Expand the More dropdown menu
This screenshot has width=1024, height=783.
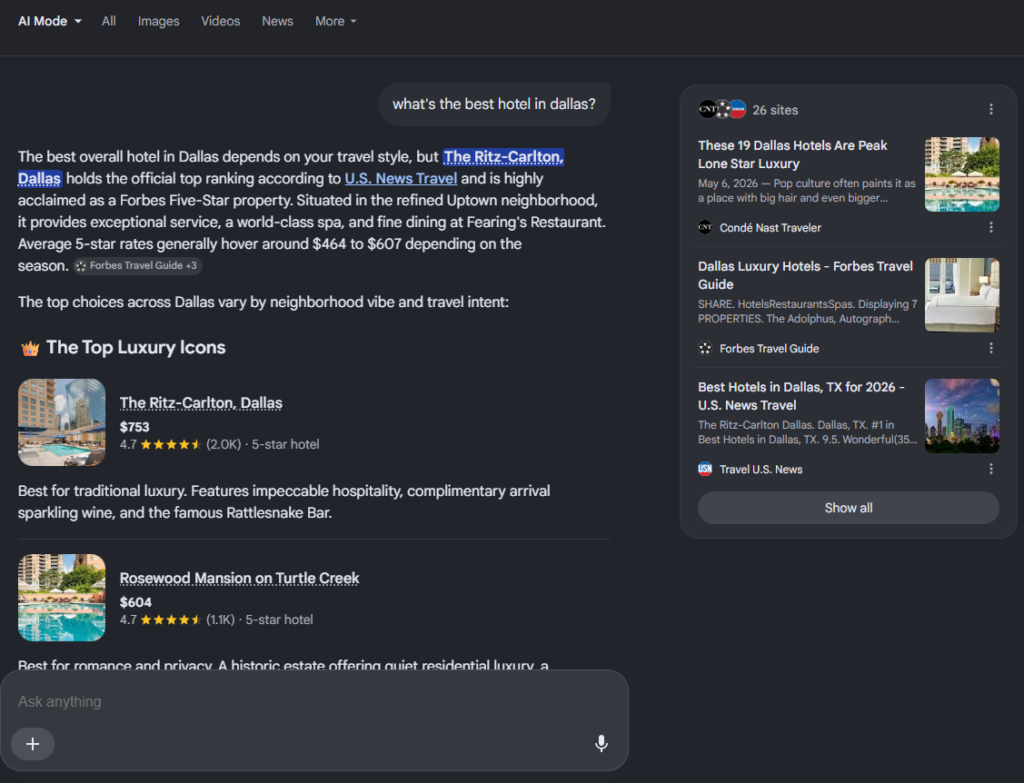click(x=336, y=21)
